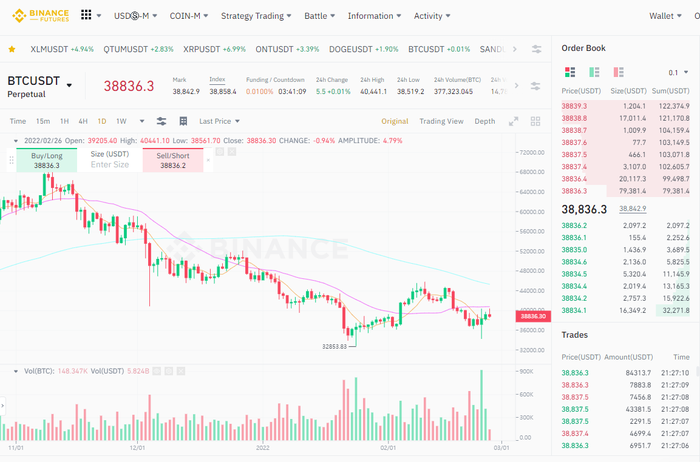Click bid price 38836.2 in order book
This screenshot has width=700, height=462.
(x=574, y=225)
